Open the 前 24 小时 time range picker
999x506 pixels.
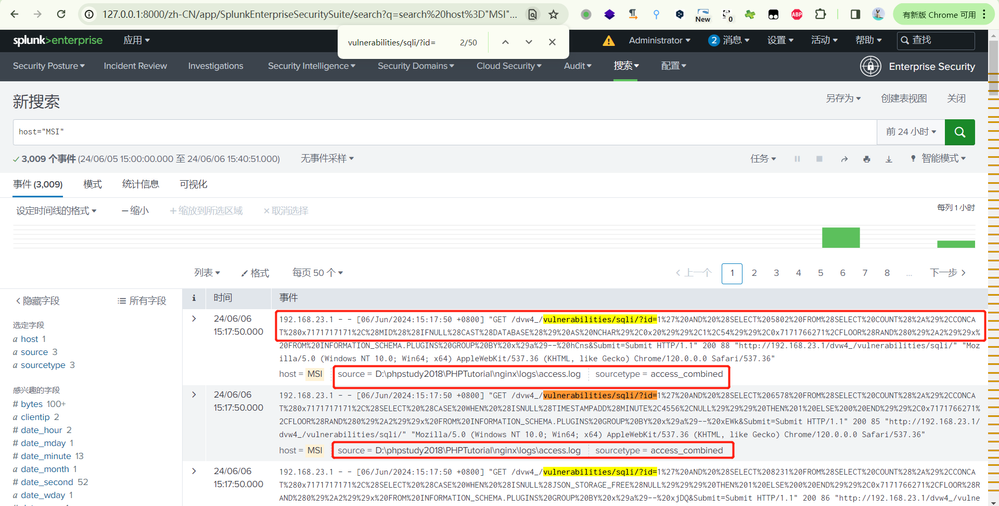(x=911, y=132)
